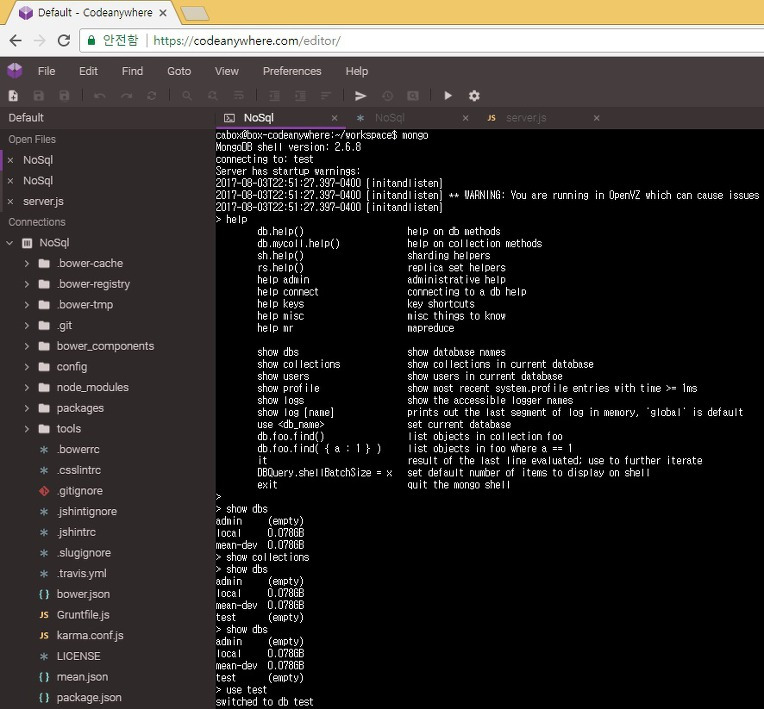Open the LICENSE file

[x=78, y=656]
